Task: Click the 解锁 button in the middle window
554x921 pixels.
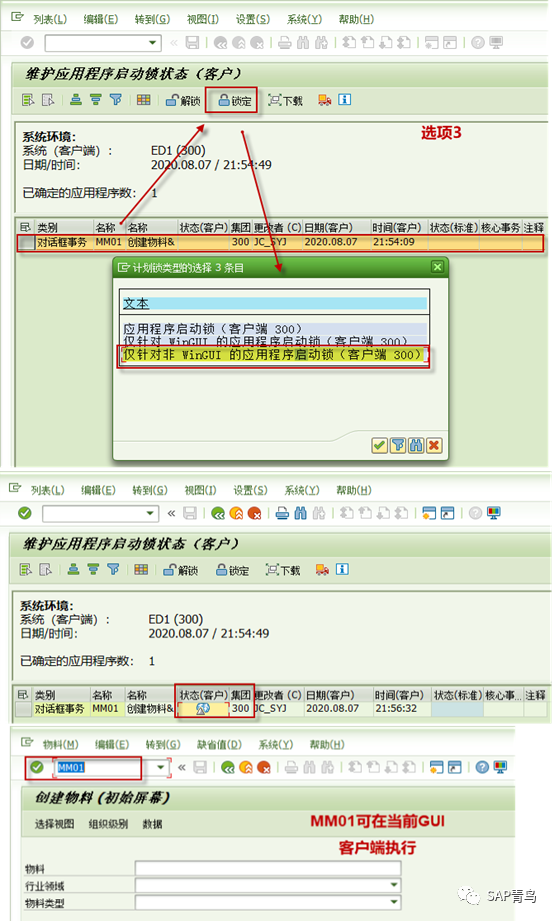Action: pyautogui.click(x=181, y=570)
